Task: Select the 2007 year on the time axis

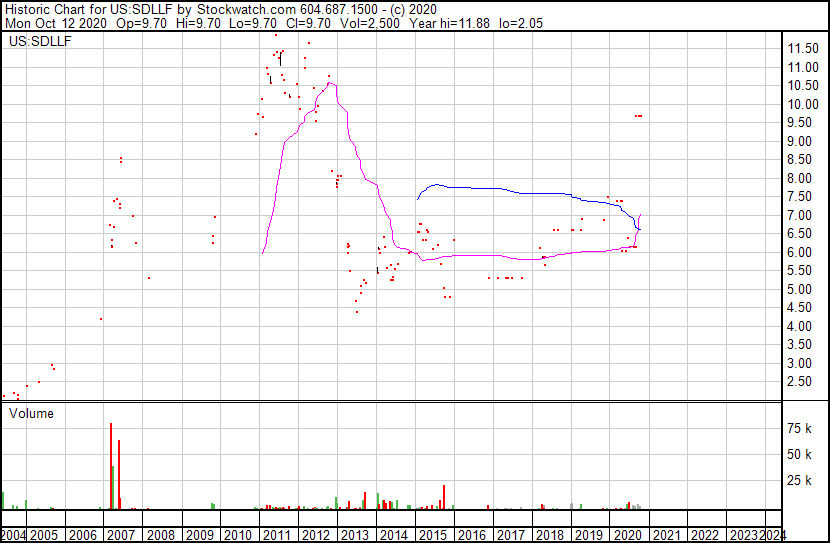Action: 121,535
